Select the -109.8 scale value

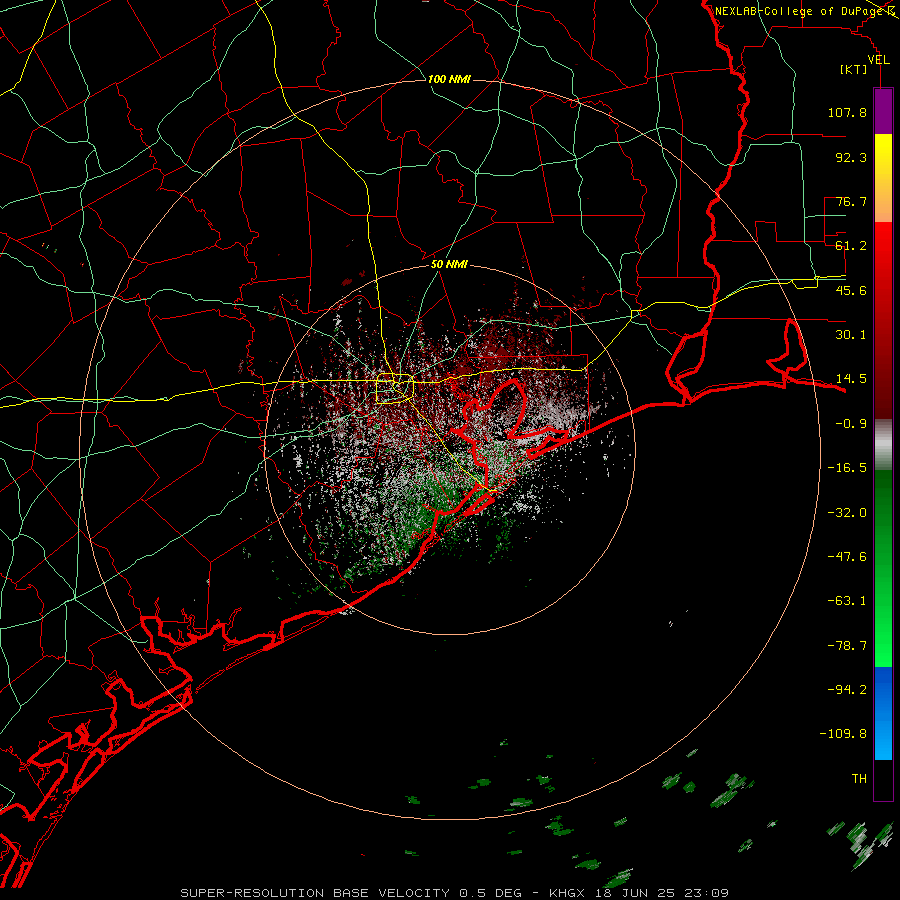tap(843, 734)
